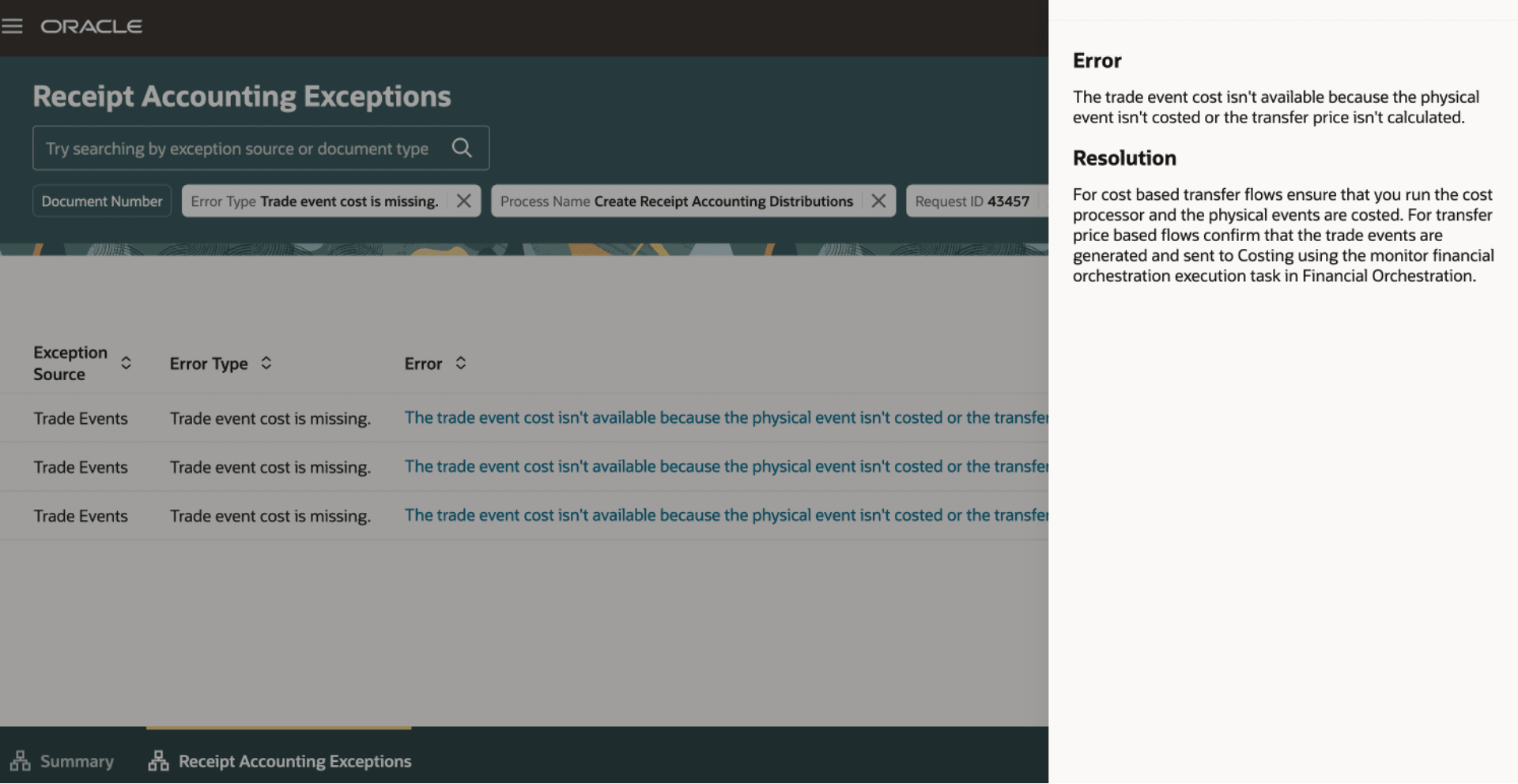Remove the Process Name filter chip
Screen dimensions: 1518x784
coord(878,201)
